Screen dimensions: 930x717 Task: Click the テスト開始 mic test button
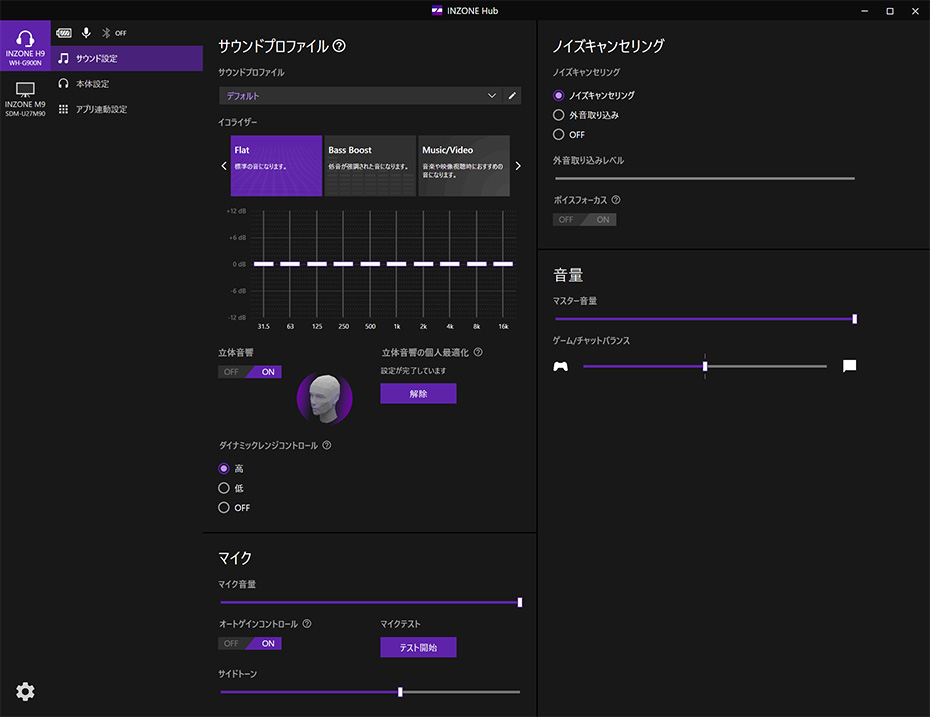(x=418, y=648)
